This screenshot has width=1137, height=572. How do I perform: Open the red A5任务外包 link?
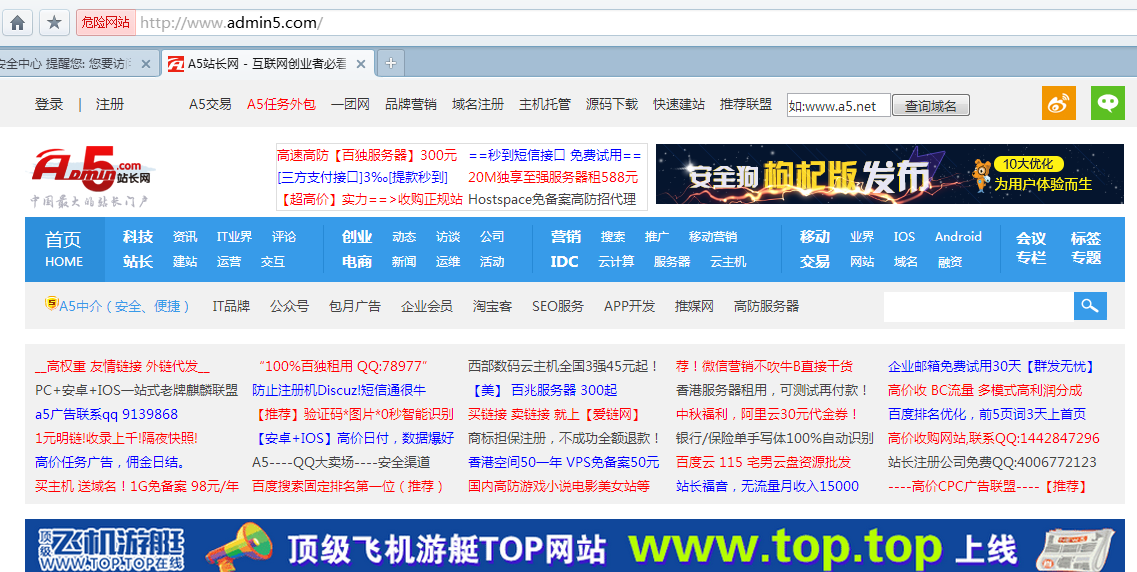pyautogui.click(x=281, y=104)
